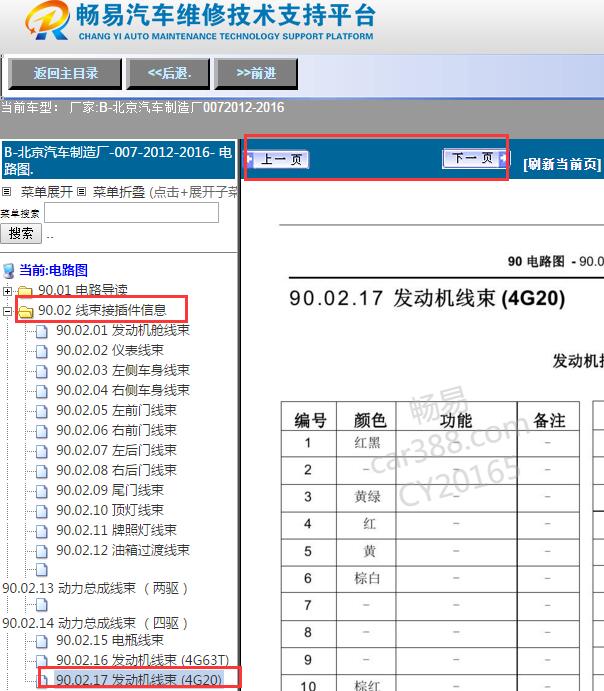Go forward with >>前进 button

(256, 74)
